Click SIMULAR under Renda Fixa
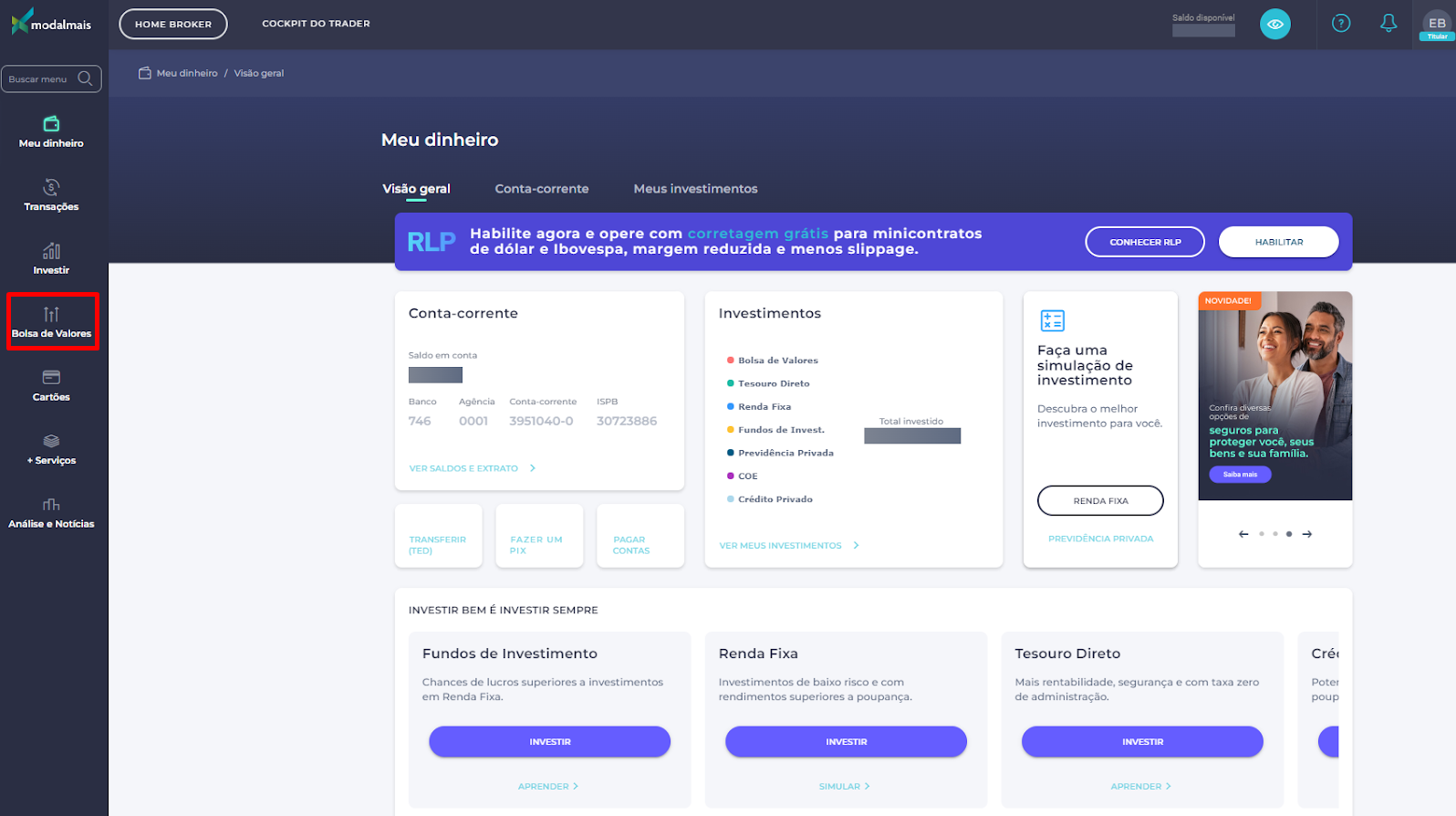 click(x=845, y=786)
